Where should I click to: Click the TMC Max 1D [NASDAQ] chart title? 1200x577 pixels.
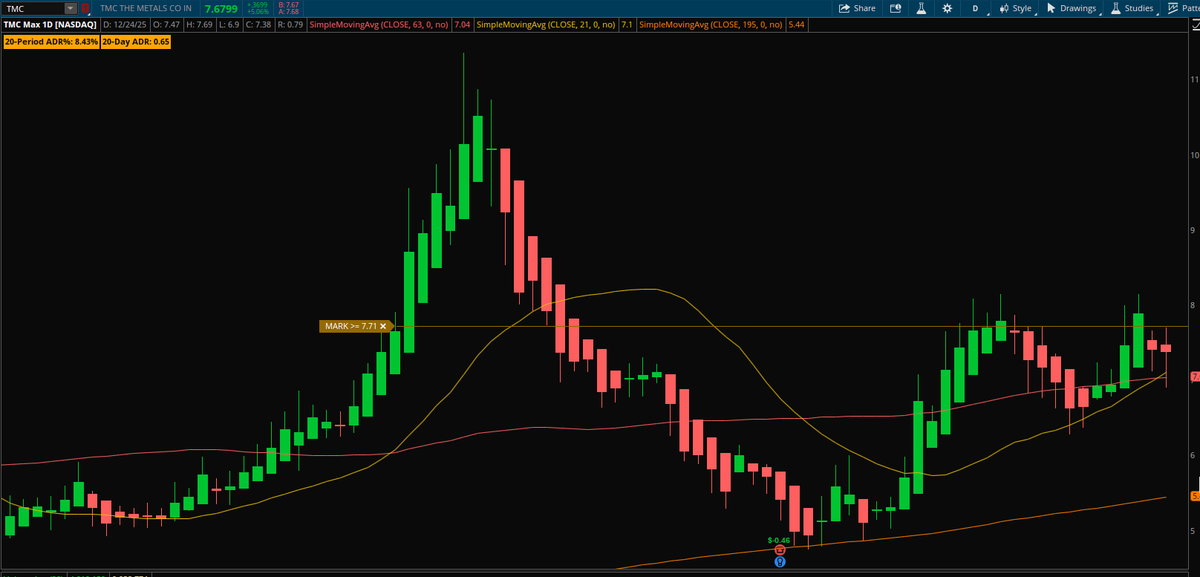coord(50,24)
